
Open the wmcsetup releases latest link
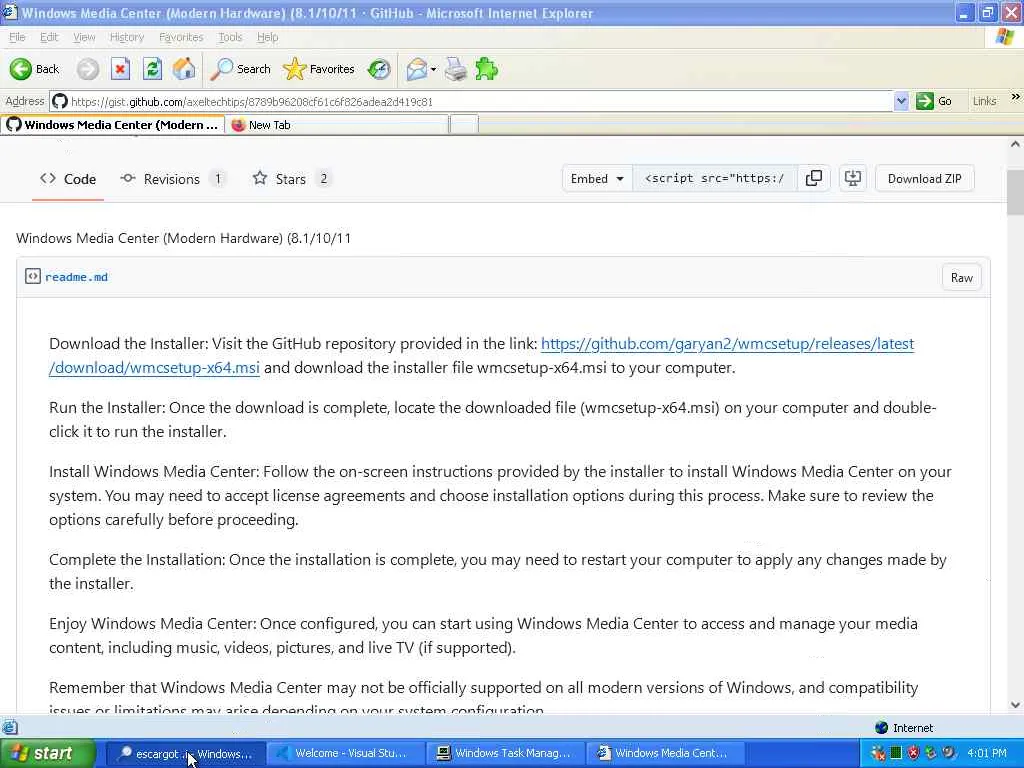tap(727, 344)
